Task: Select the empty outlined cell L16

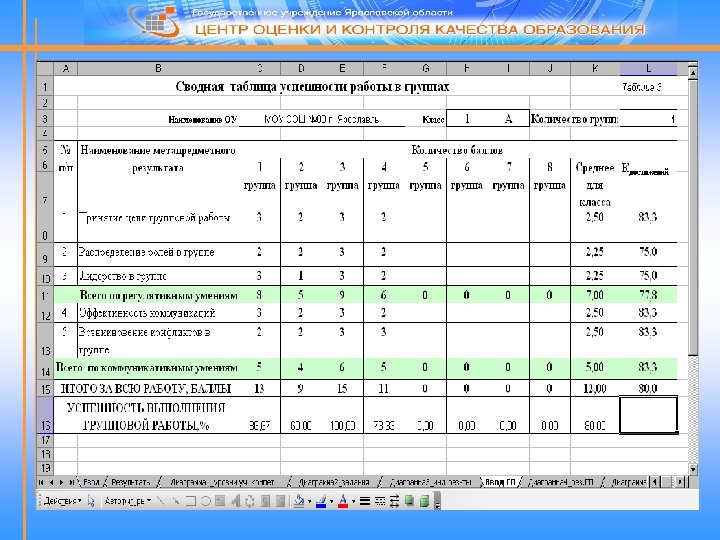Action: pyautogui.click(x=648, y=415)
